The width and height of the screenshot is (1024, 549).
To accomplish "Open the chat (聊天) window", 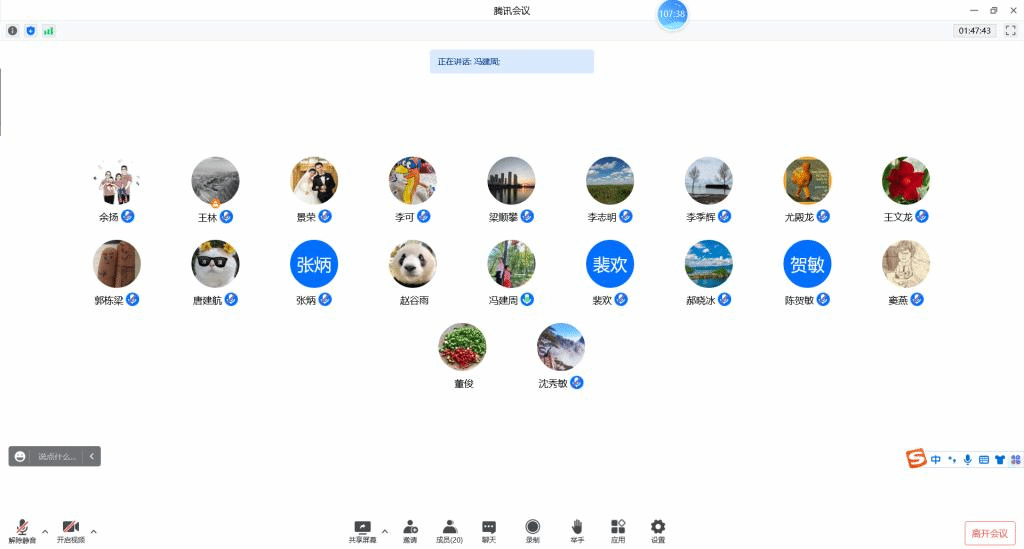I will pyautogui.click(x=489, y=530).
